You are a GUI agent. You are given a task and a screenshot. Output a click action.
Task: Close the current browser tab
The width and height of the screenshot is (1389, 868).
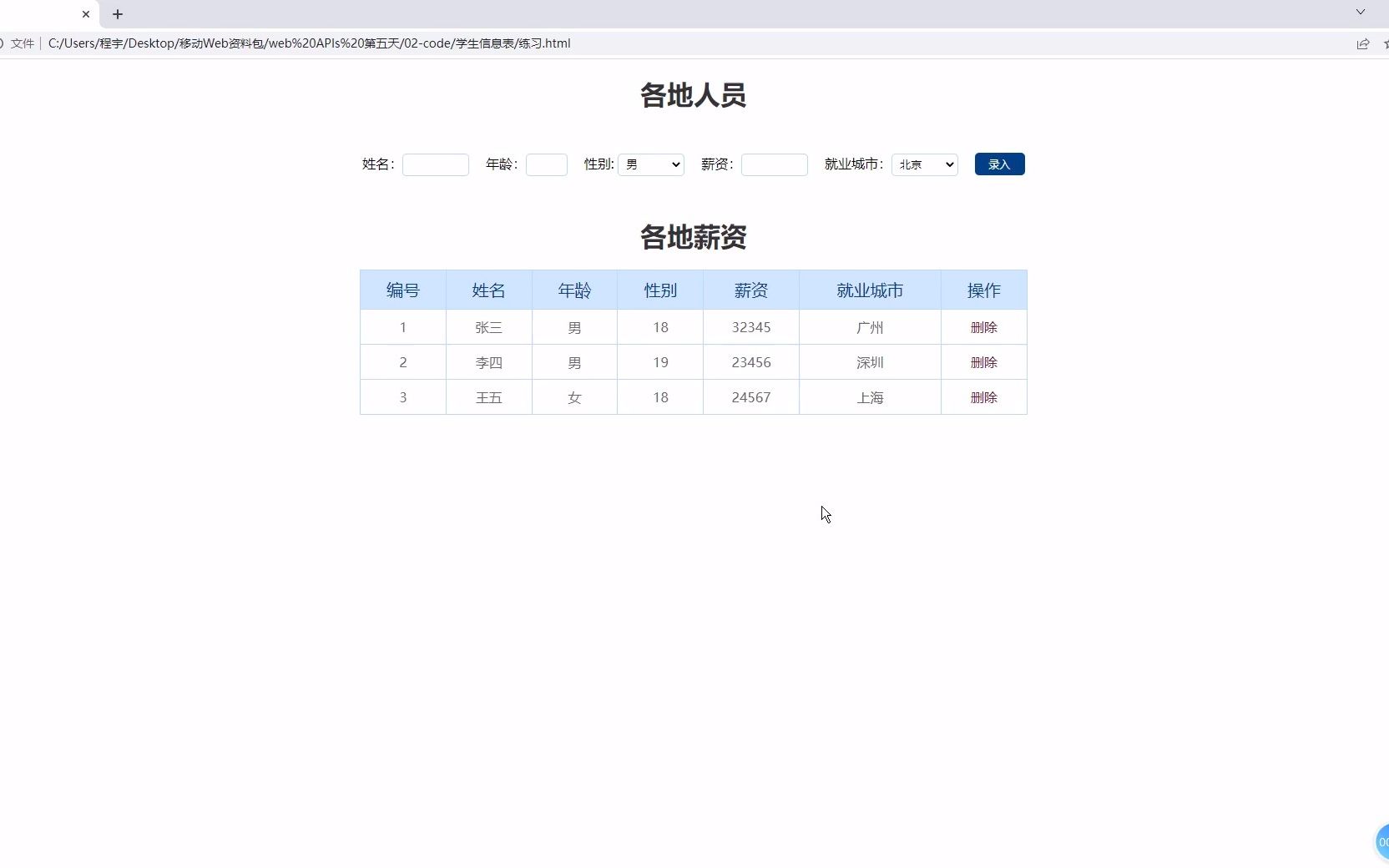pyautogui.click(x=86, y=14)
